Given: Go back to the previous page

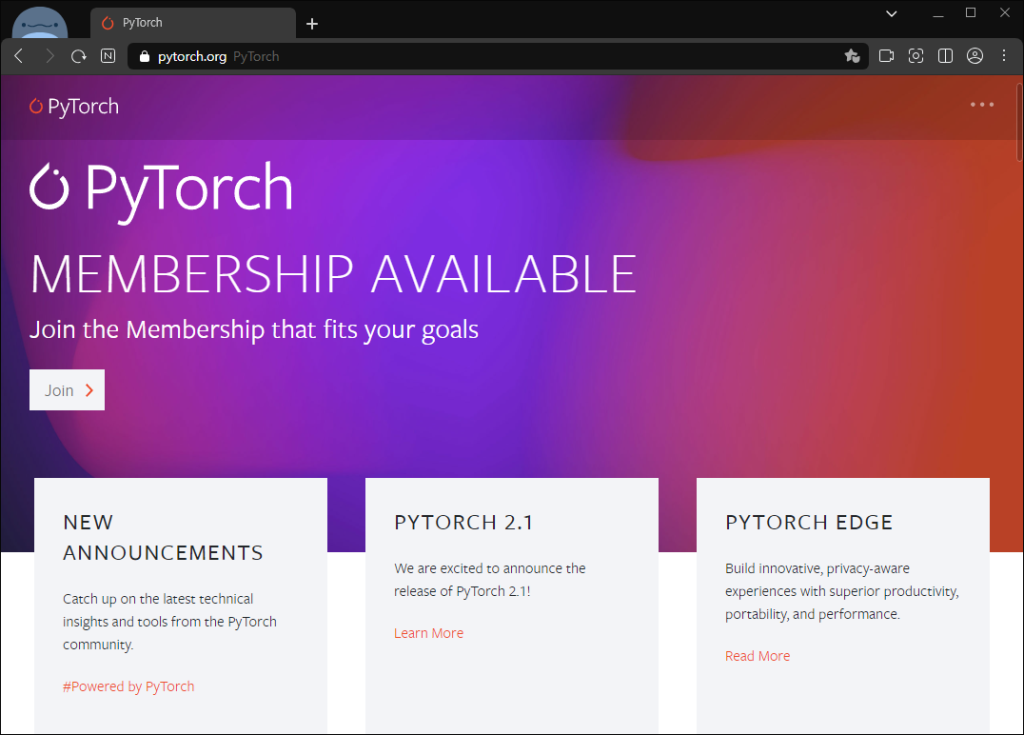Looking at the screenshot, I should 19,56.
